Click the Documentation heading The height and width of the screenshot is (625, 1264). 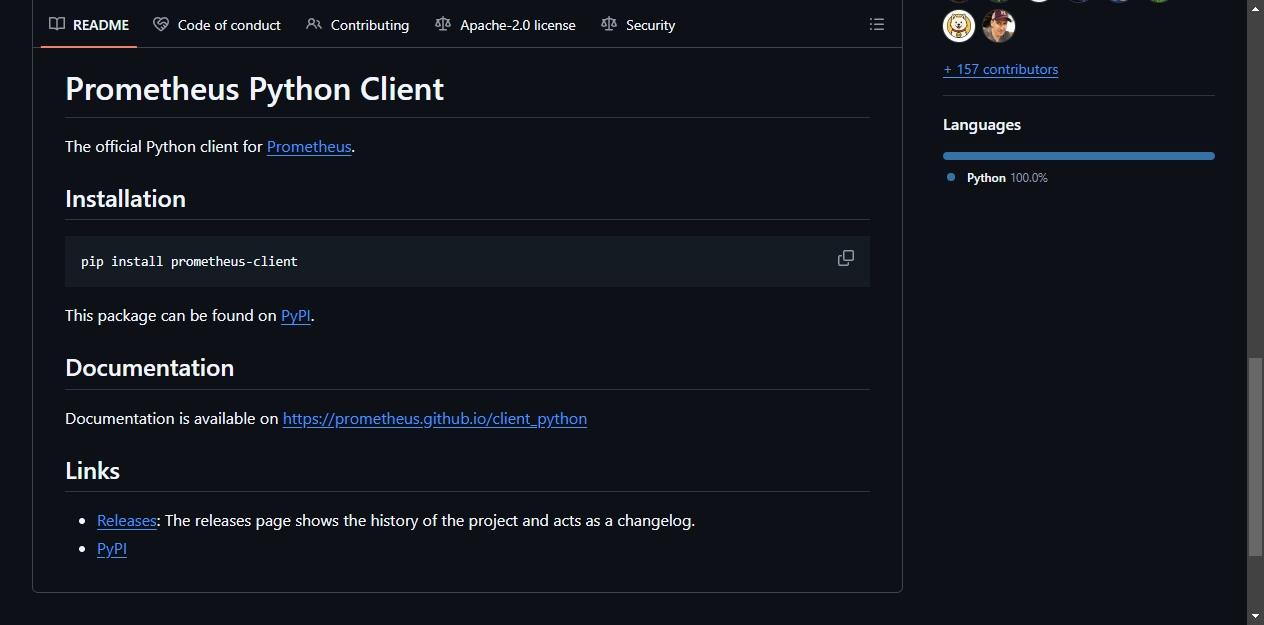tap(149, 368)
